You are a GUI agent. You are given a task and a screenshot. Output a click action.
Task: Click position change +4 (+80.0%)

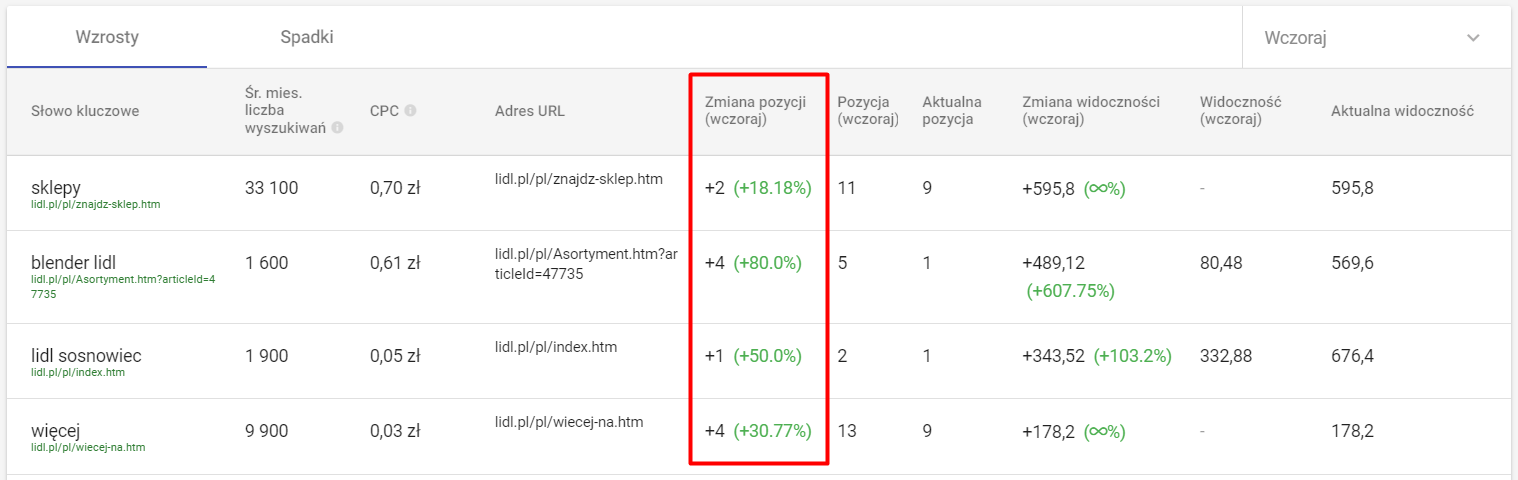tap(753, 263)
